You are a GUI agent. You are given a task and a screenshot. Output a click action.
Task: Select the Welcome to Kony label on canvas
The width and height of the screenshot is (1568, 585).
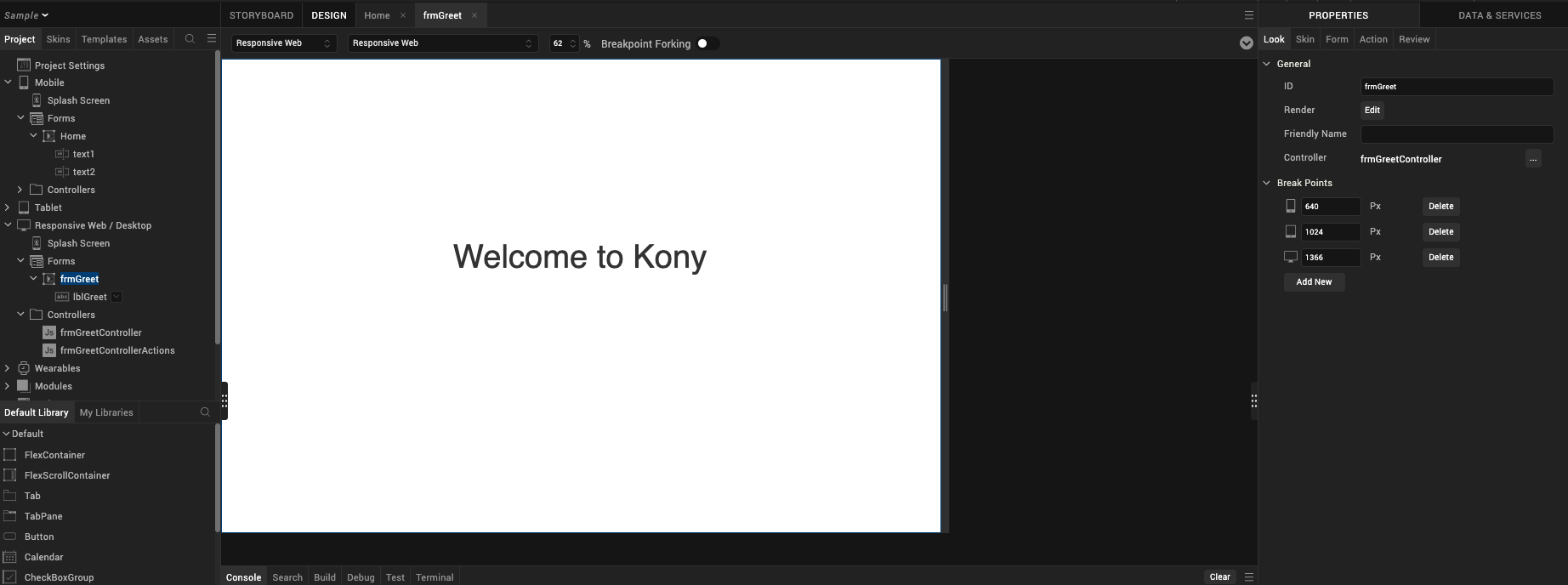click(580, 257)
